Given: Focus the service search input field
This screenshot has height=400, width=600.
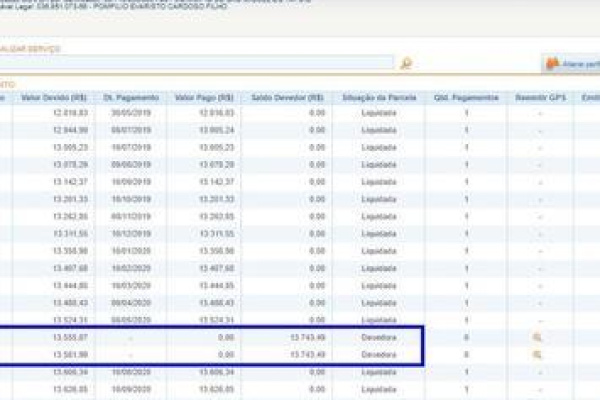Looking at the screenshot, I should (x=200, y=63).
